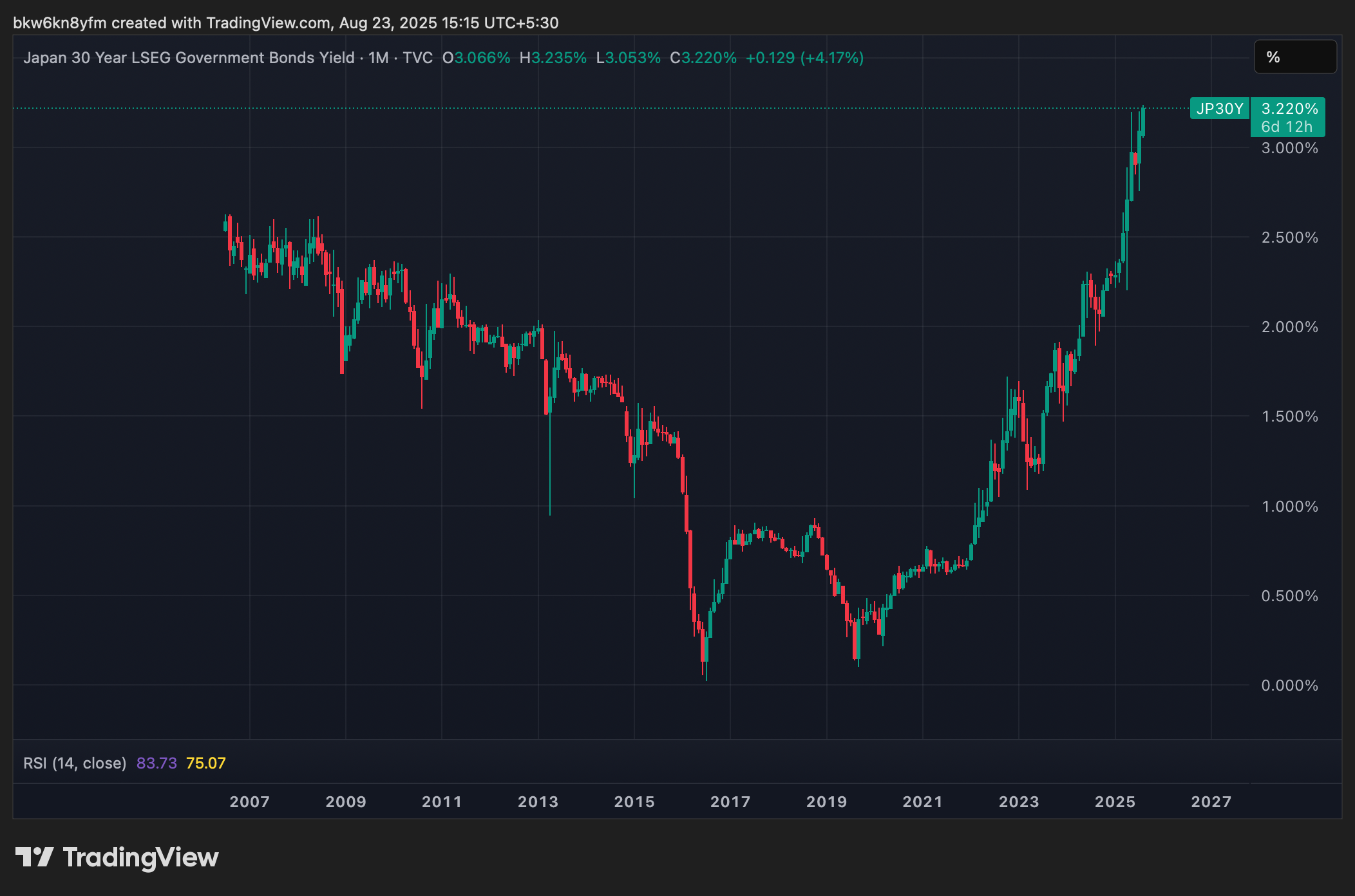Click the 6d 12h bar countdown label
The height and width of the screenshot is (896, 1355).
[x=1286, y=127]
